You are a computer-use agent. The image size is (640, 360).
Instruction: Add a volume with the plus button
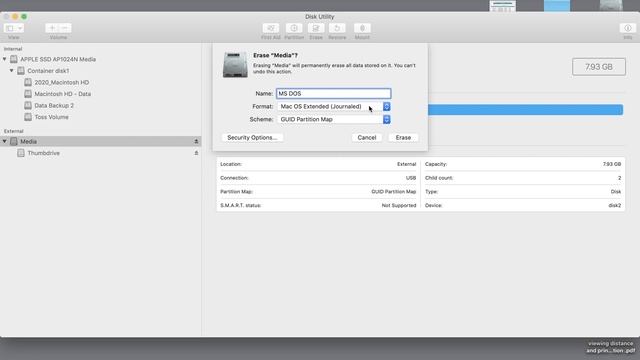coord(52,28)
